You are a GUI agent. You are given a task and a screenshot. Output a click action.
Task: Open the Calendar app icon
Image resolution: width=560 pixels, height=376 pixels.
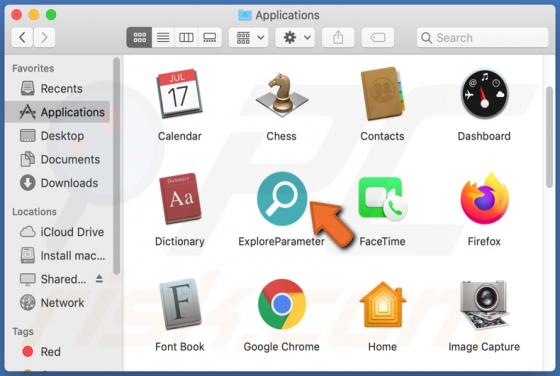(180, 94)
